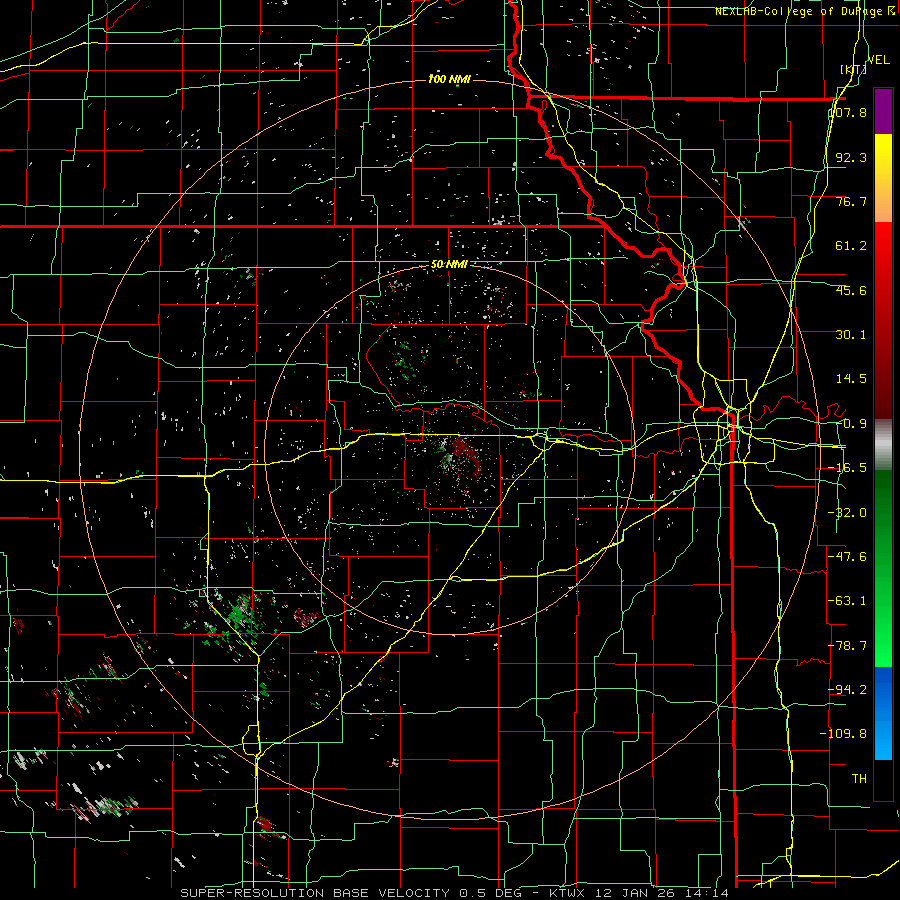Click the VEL legend title
Image resolution: width=900 pixels, height=900 pixels.
point(879,60)
